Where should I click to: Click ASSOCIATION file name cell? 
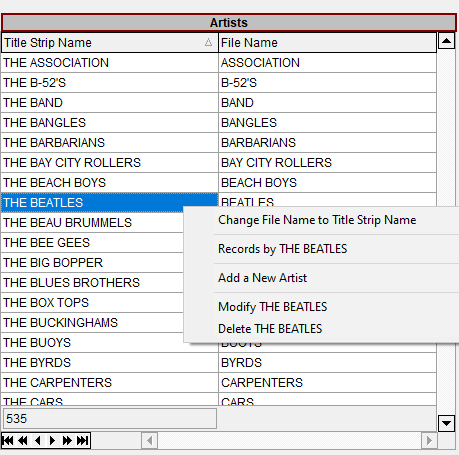coord(327,63)
